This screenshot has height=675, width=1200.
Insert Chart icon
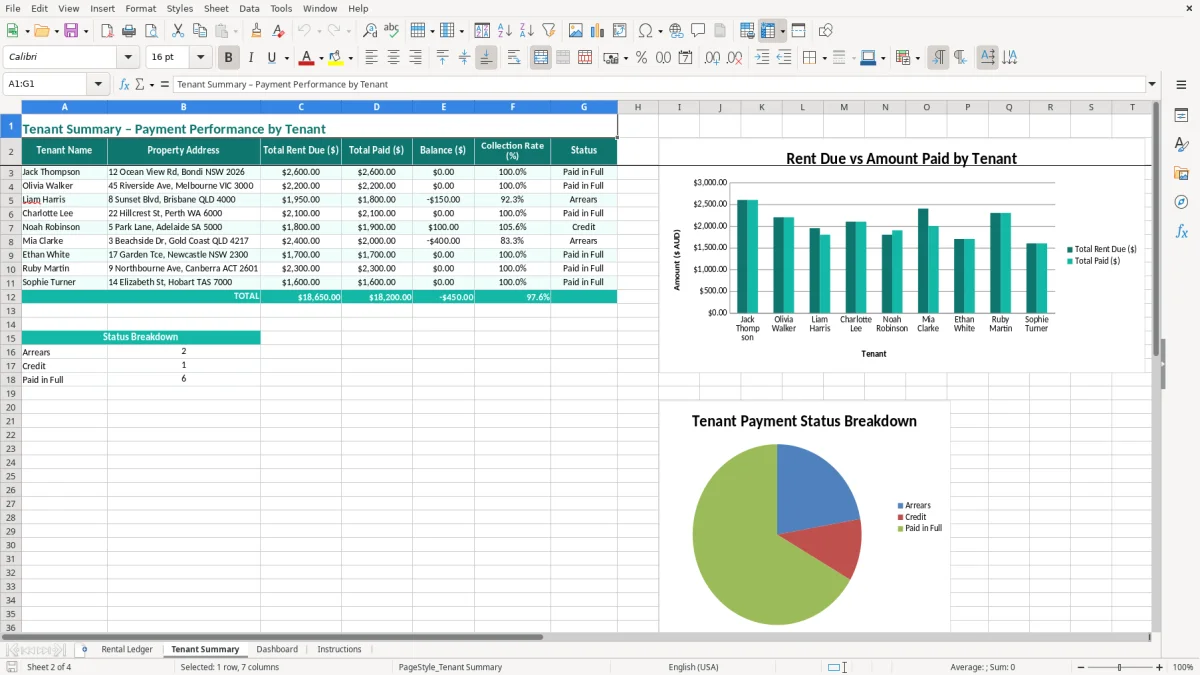(x=598, y=31)
